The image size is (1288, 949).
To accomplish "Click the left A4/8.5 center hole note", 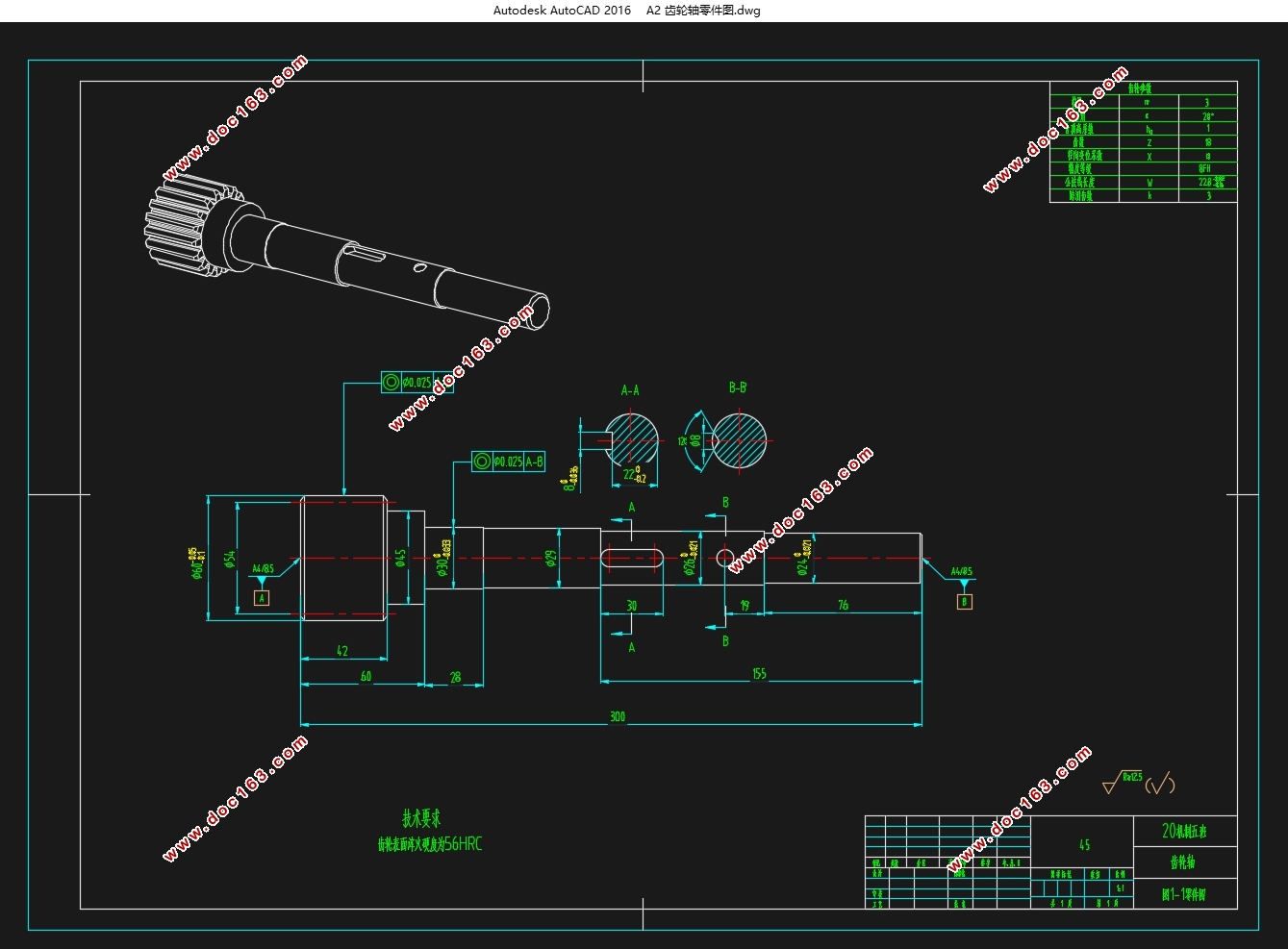I will (263, 568).
